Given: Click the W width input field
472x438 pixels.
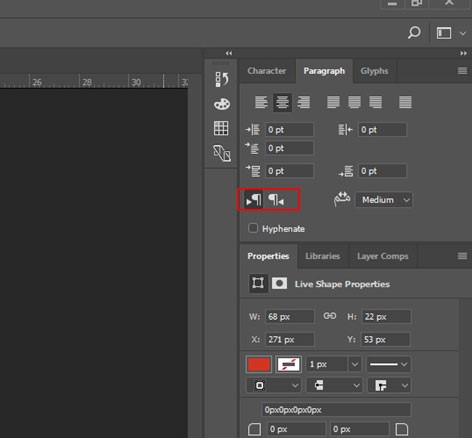Looking at the screenshot, I should (x=290, y=316).
